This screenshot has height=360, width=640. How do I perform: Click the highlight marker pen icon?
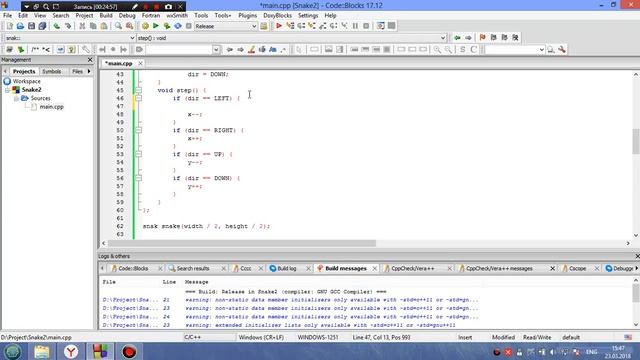pyautogui.click(x=251, y=49)
